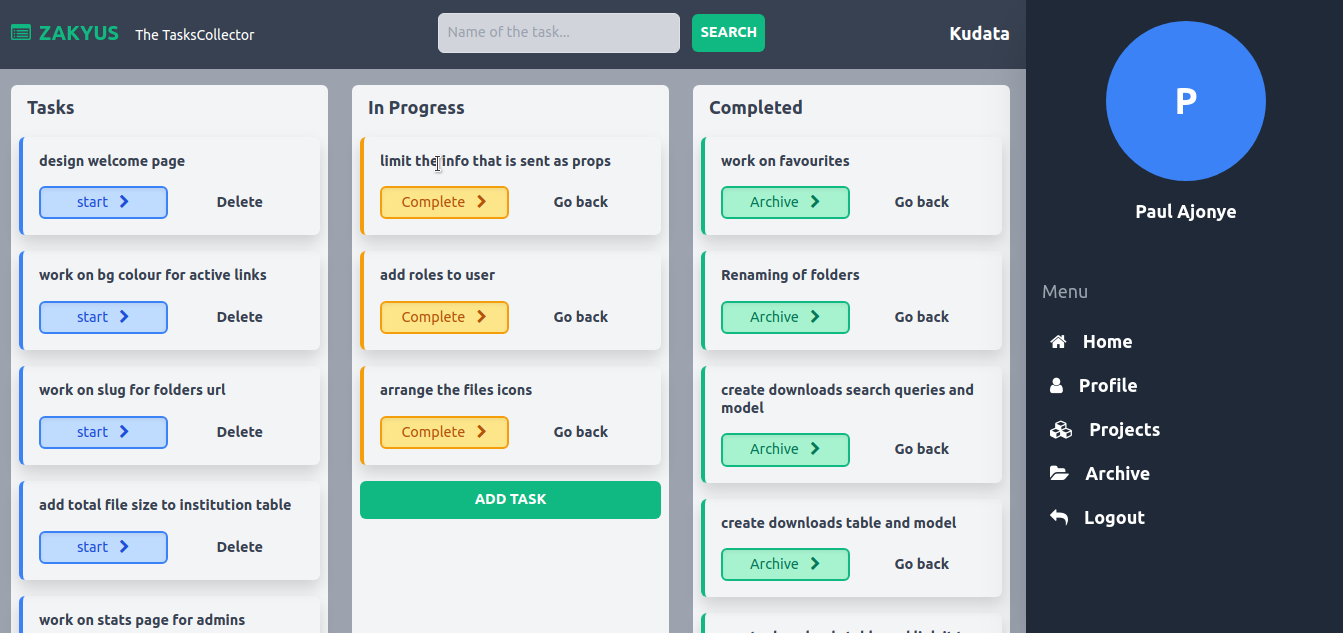
Task: Click chevron on start for design welcome page
Action: 124,202
